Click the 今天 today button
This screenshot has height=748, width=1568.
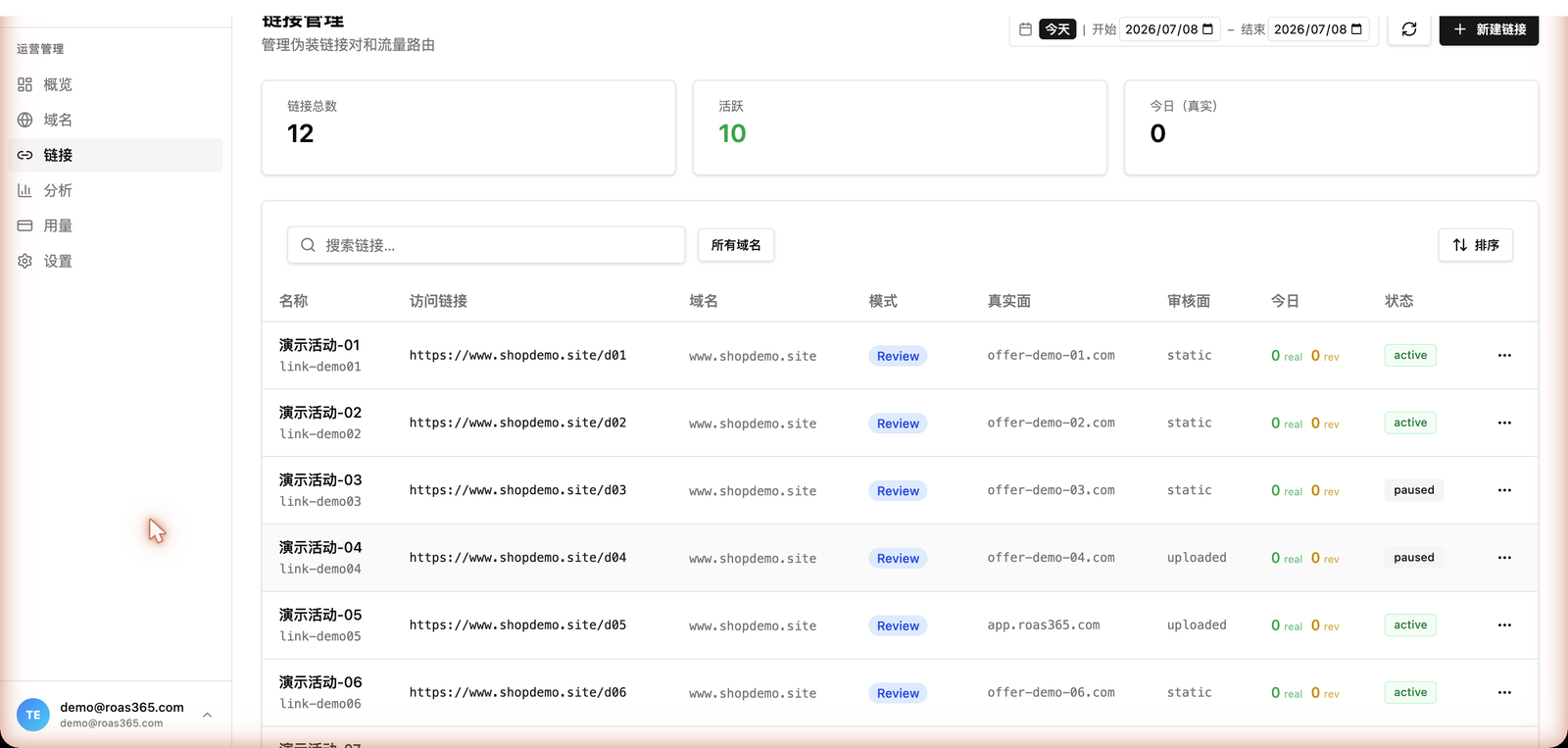point(1057,29)
